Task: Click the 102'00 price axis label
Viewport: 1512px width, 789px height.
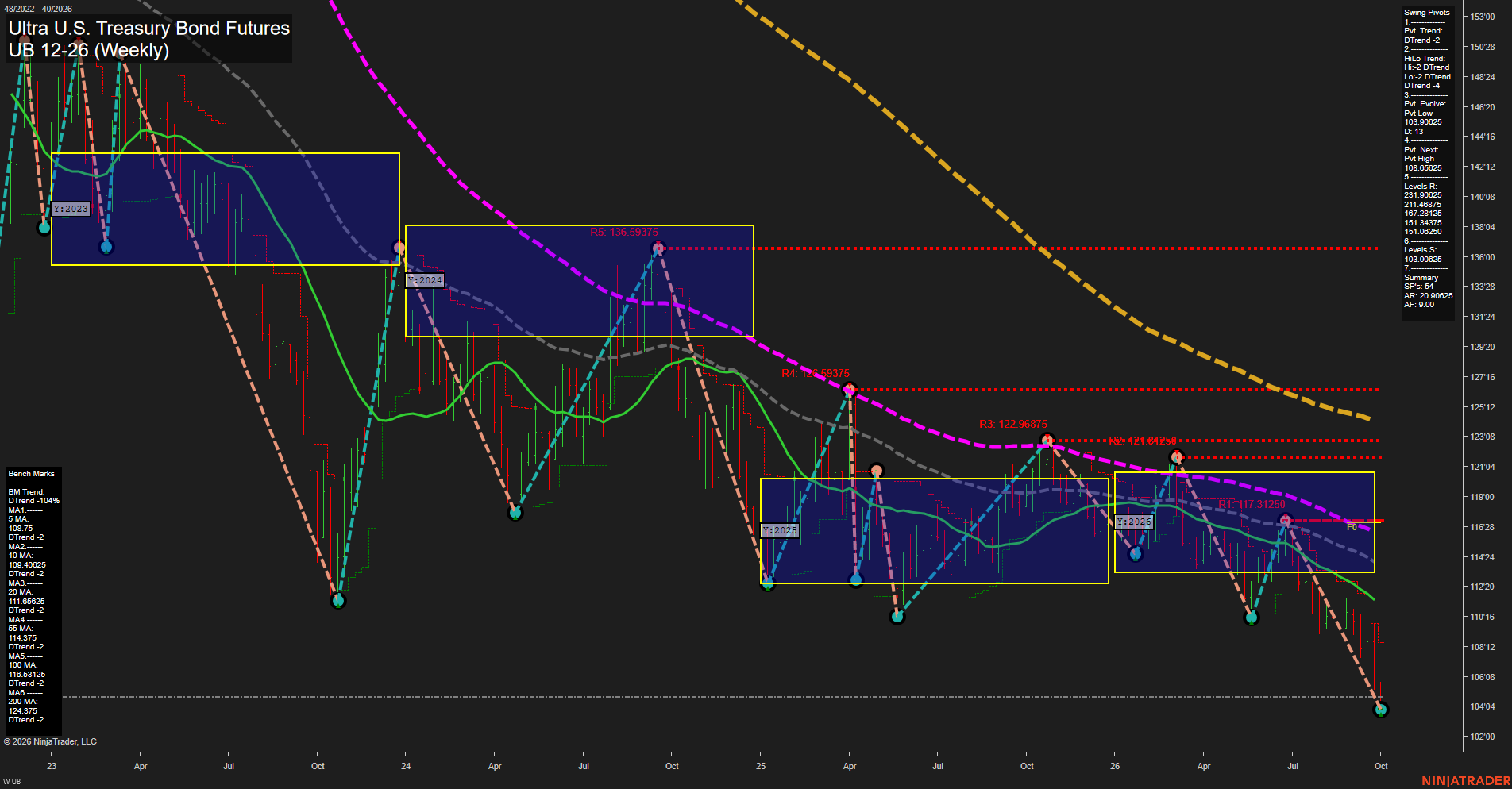Action: coord(1482,737)
